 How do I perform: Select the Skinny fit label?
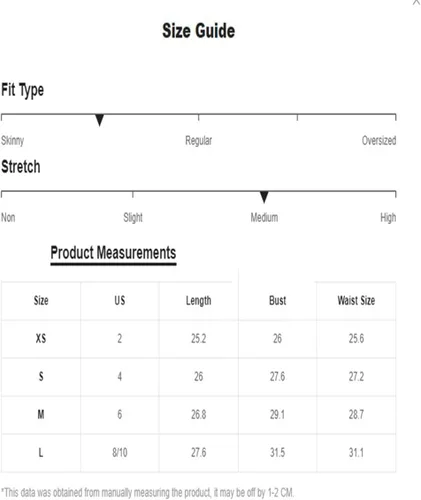tap(12, 140)
